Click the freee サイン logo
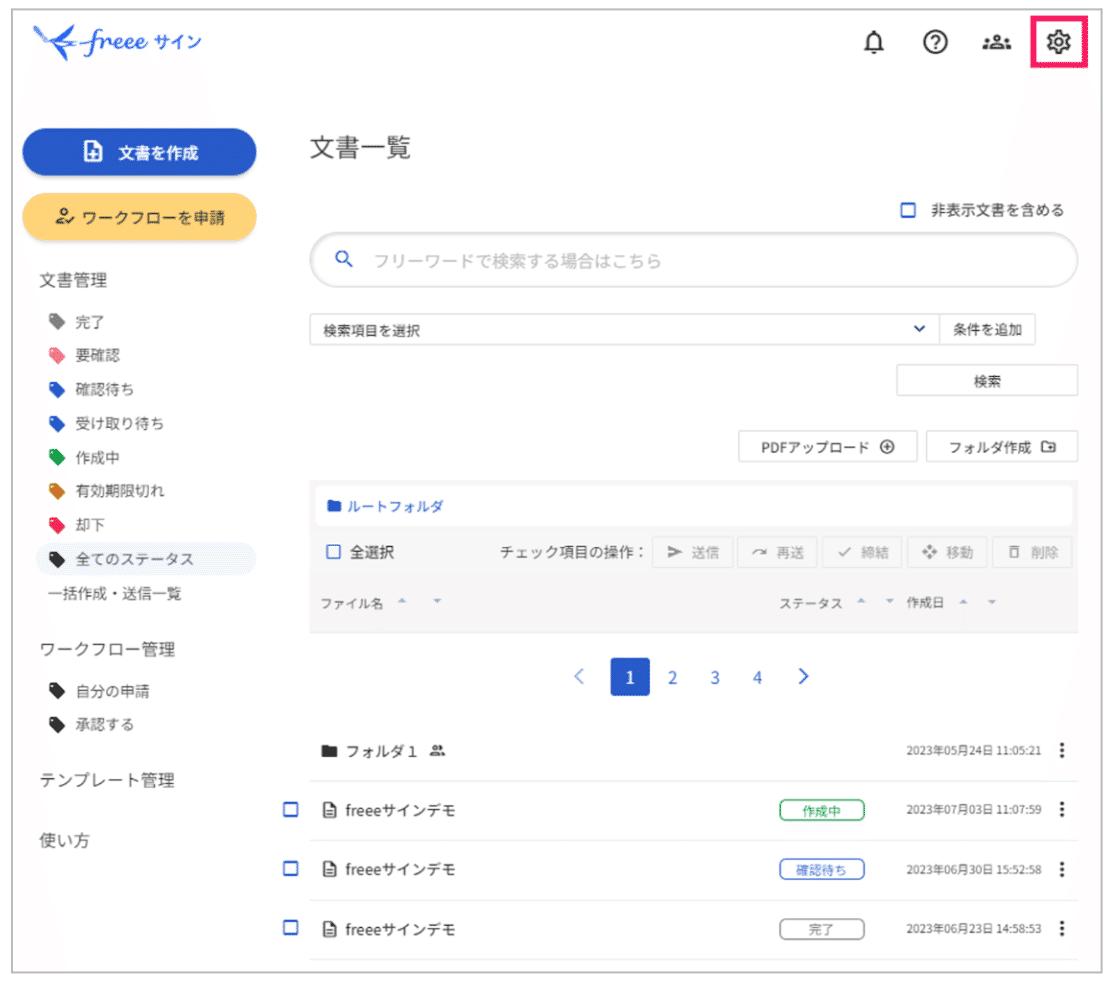The image size is (1114, 984). click(118, 42)
